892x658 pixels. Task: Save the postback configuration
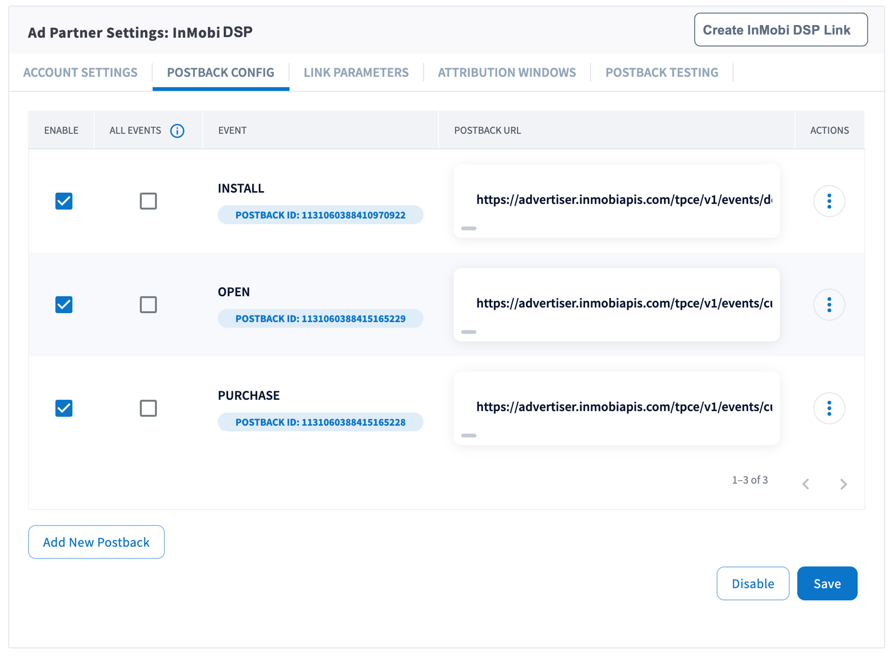click(x=827, y=583)
